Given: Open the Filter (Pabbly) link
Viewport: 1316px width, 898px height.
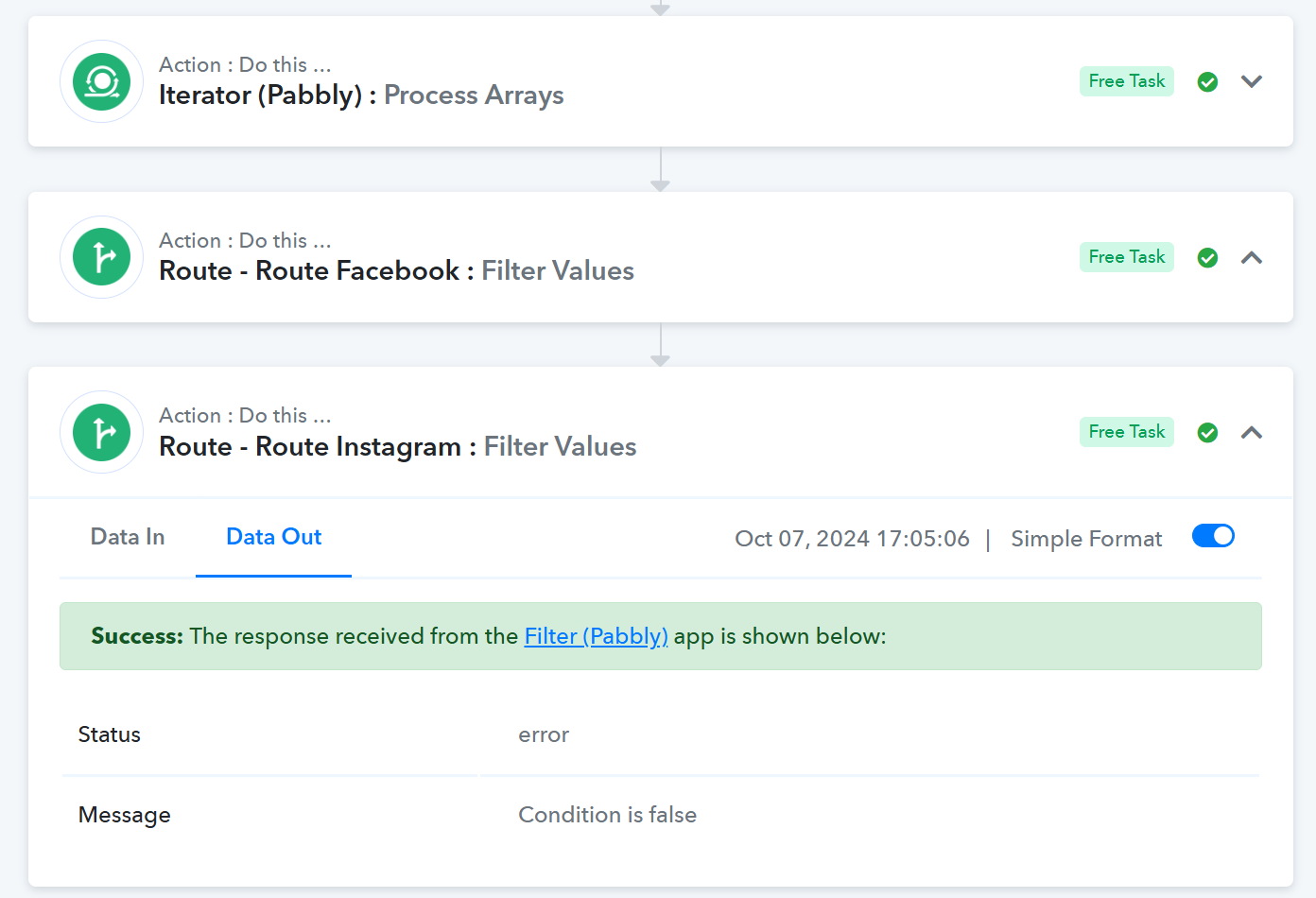Looking at the screenshot, I should point(597,636).
